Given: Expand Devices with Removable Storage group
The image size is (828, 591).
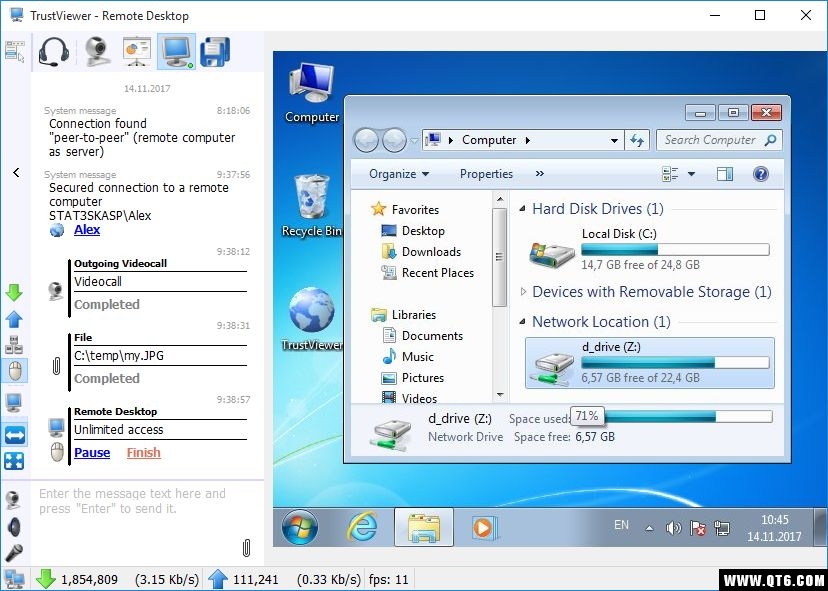Looking at the screenshot, I should click(523, 292).
